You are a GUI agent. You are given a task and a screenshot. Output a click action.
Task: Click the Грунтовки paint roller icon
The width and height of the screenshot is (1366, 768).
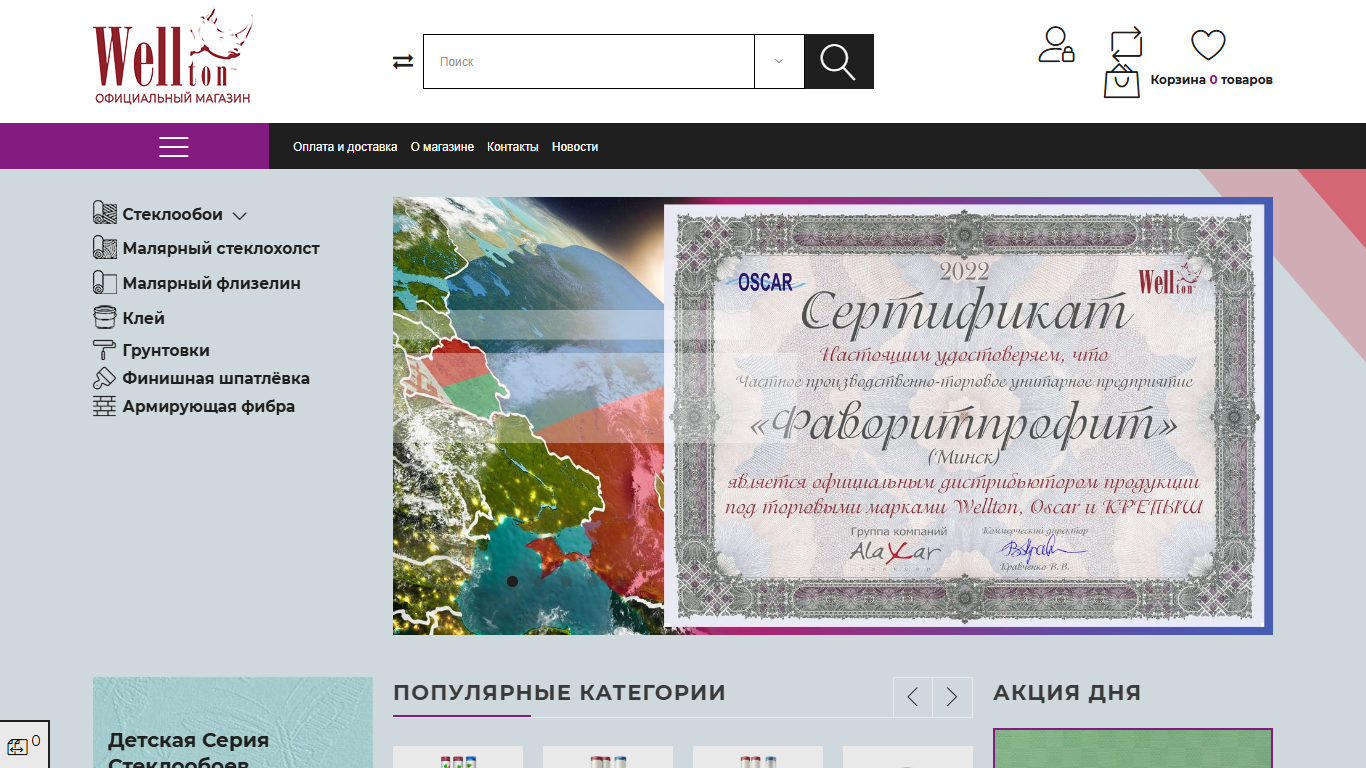pos(105,350)
